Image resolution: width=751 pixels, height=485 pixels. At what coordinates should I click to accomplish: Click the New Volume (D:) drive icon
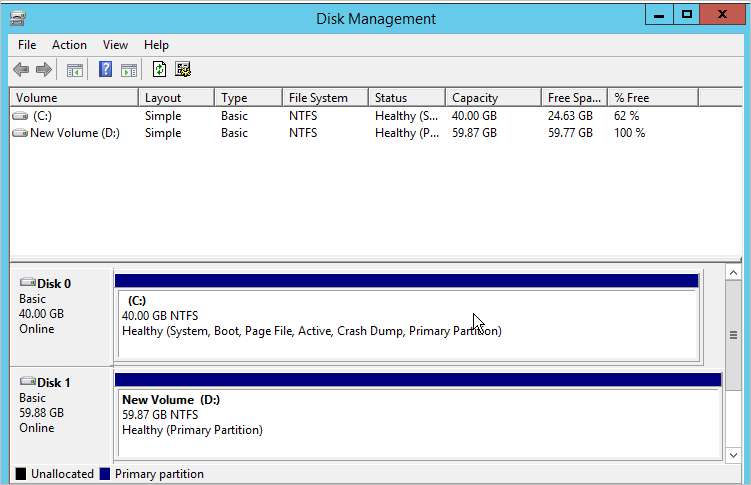20,133
